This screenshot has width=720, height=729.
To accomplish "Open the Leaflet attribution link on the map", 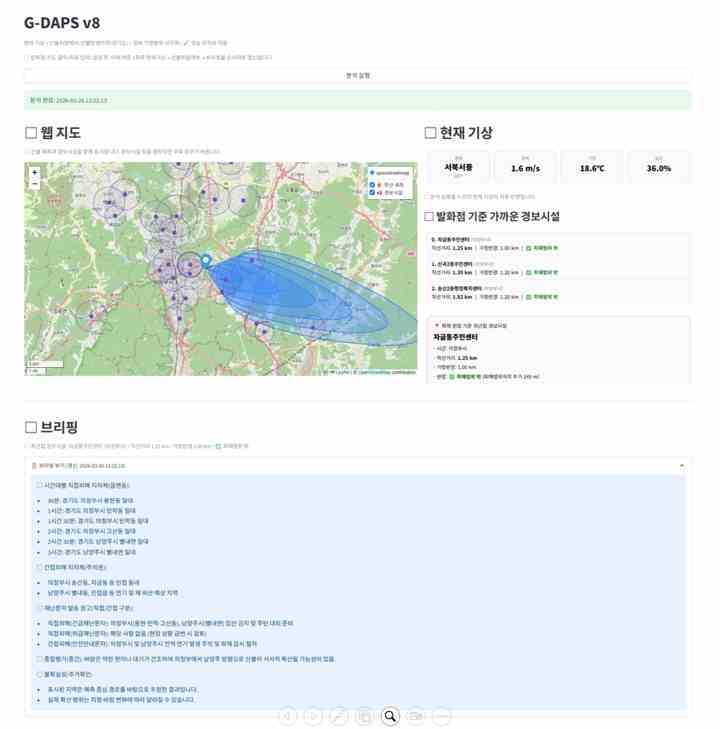I will (342, 371).
